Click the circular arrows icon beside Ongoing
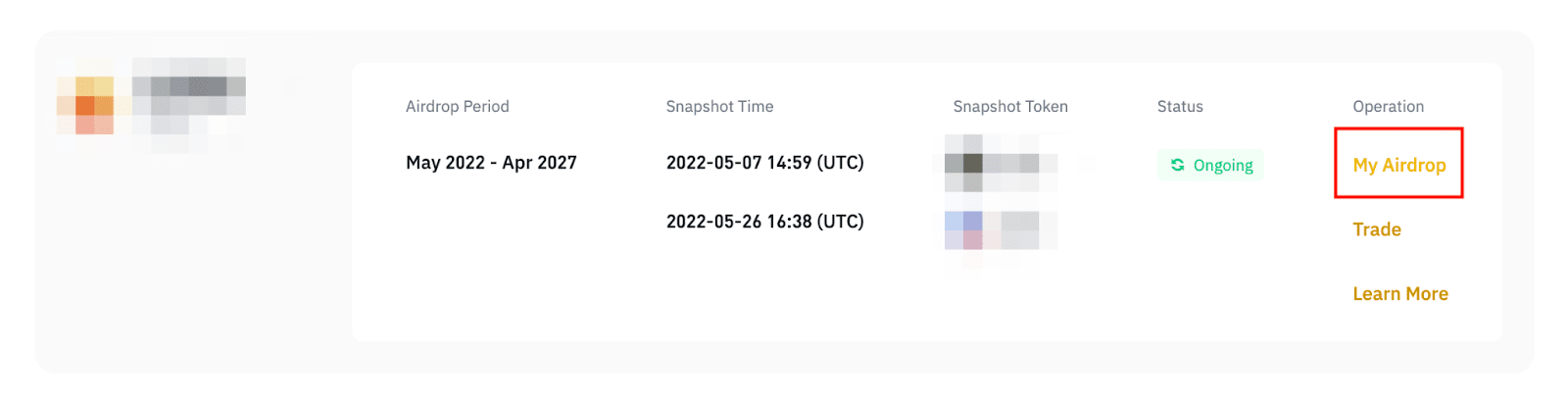The width and height of the screenshot is (1568, 403). 1177,165
